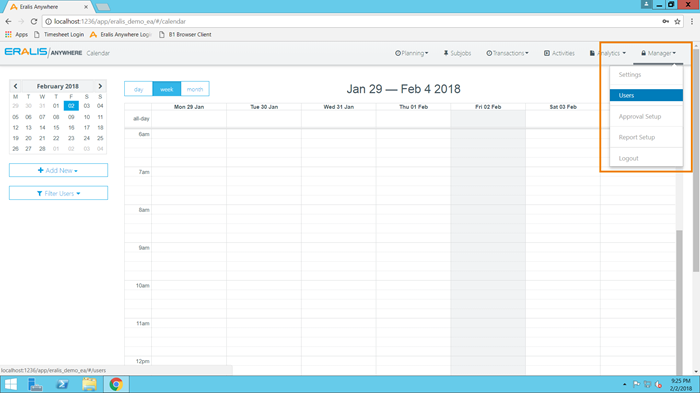
Task: Select February 19 in mini calendar
Action: coord(16,138)
